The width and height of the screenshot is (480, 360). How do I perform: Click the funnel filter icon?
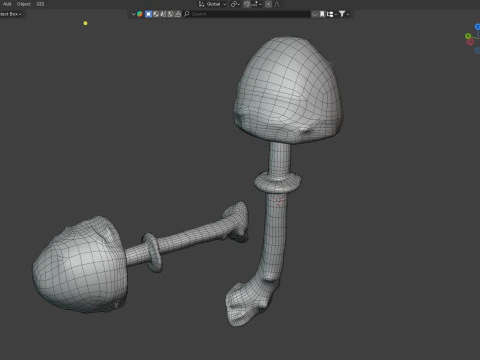342,14
